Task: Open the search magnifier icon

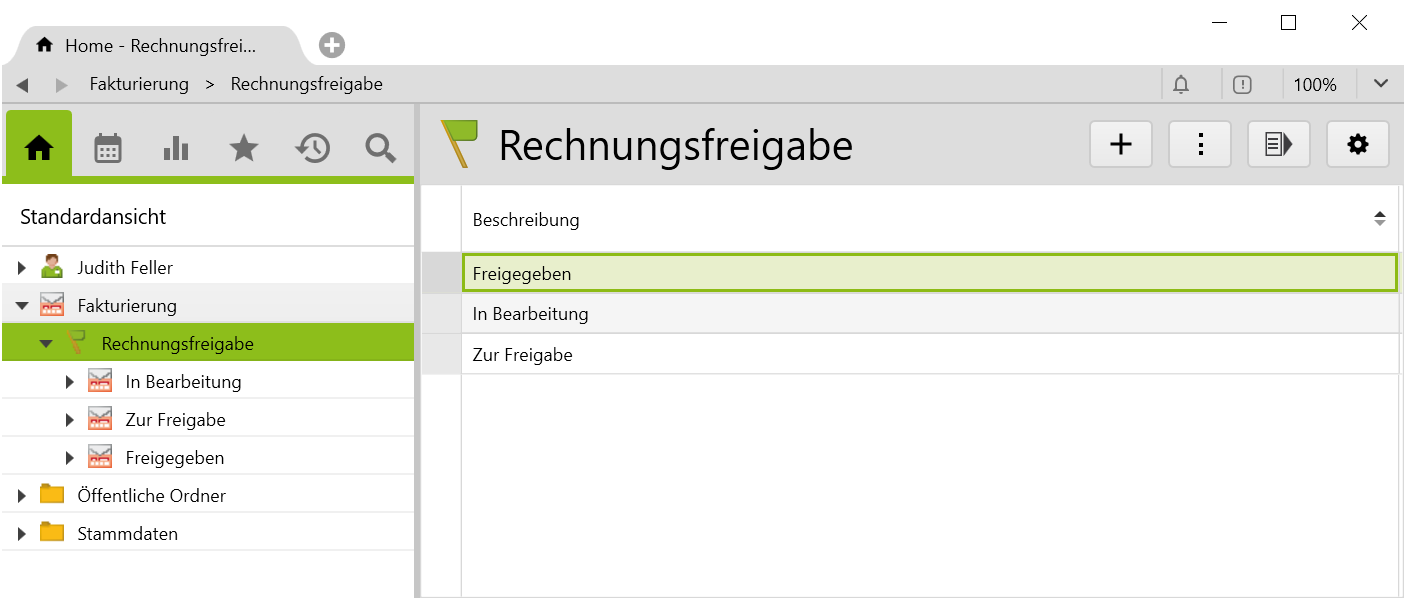Action: [x=380, y=149]
